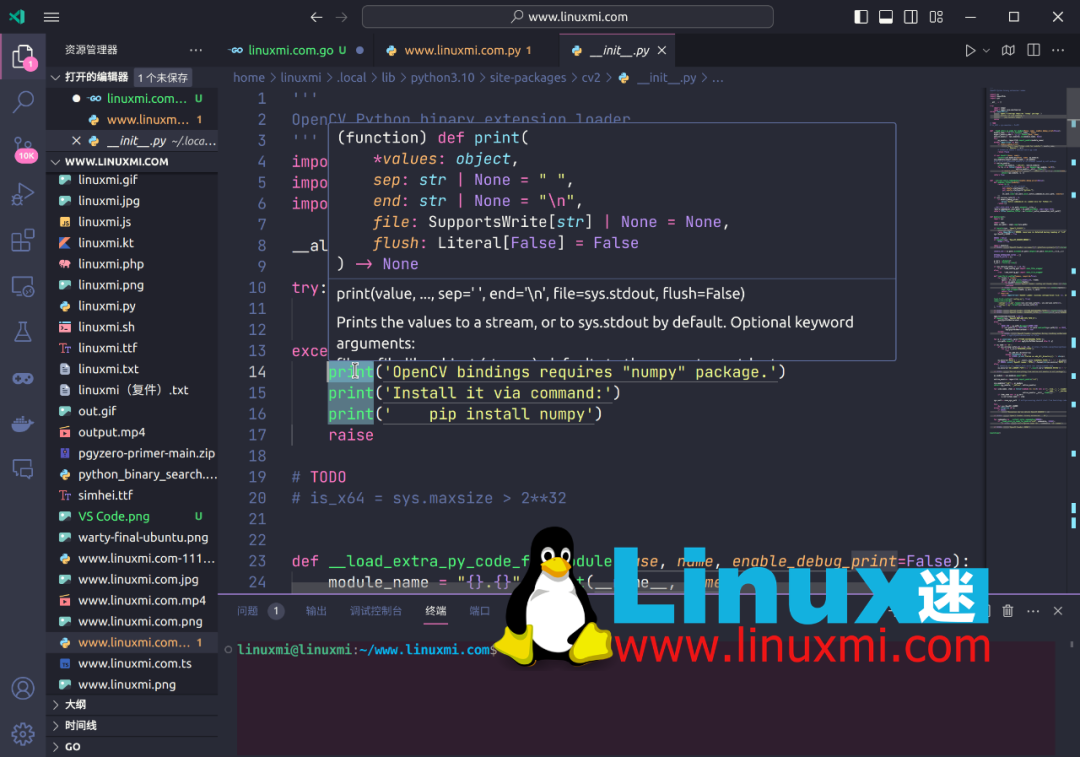The width and height of the screenshot is (1080, 757).
Task: Click the 1 个未保存 unsaved badge
Action: (163, 78)
